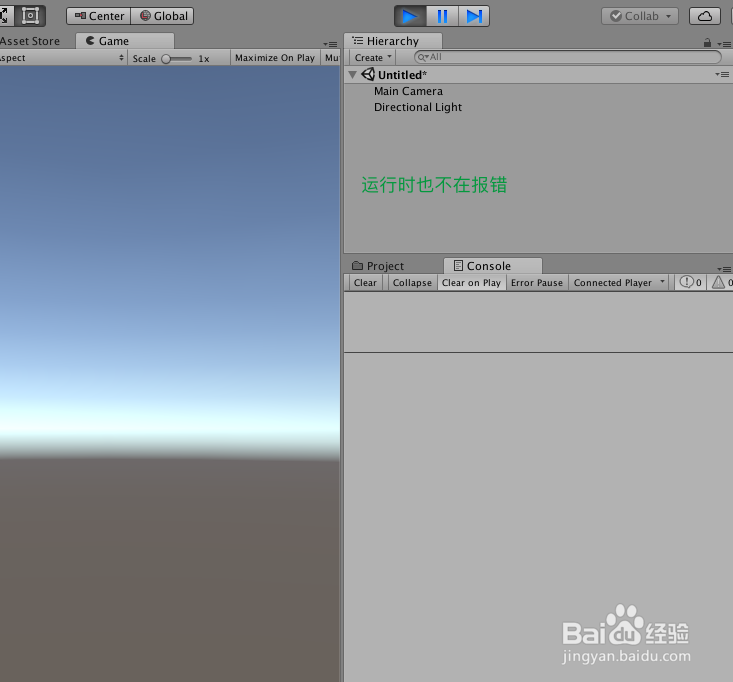Toggle Mute audio in Game view
The height and width of the screenshot is (682, 733).
click(331, 58)
